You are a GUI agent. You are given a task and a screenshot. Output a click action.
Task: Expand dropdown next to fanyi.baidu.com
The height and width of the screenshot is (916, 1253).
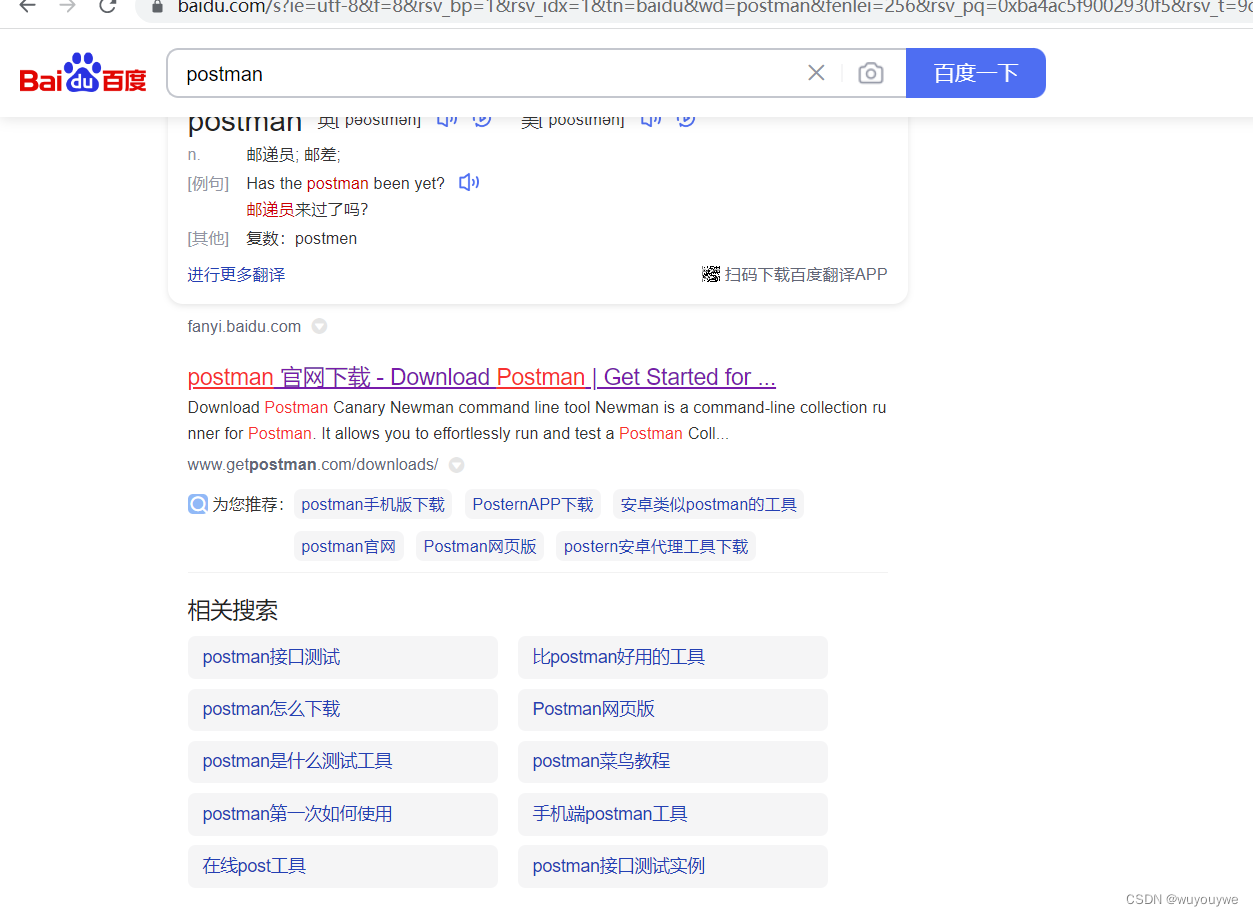point(319,326)
